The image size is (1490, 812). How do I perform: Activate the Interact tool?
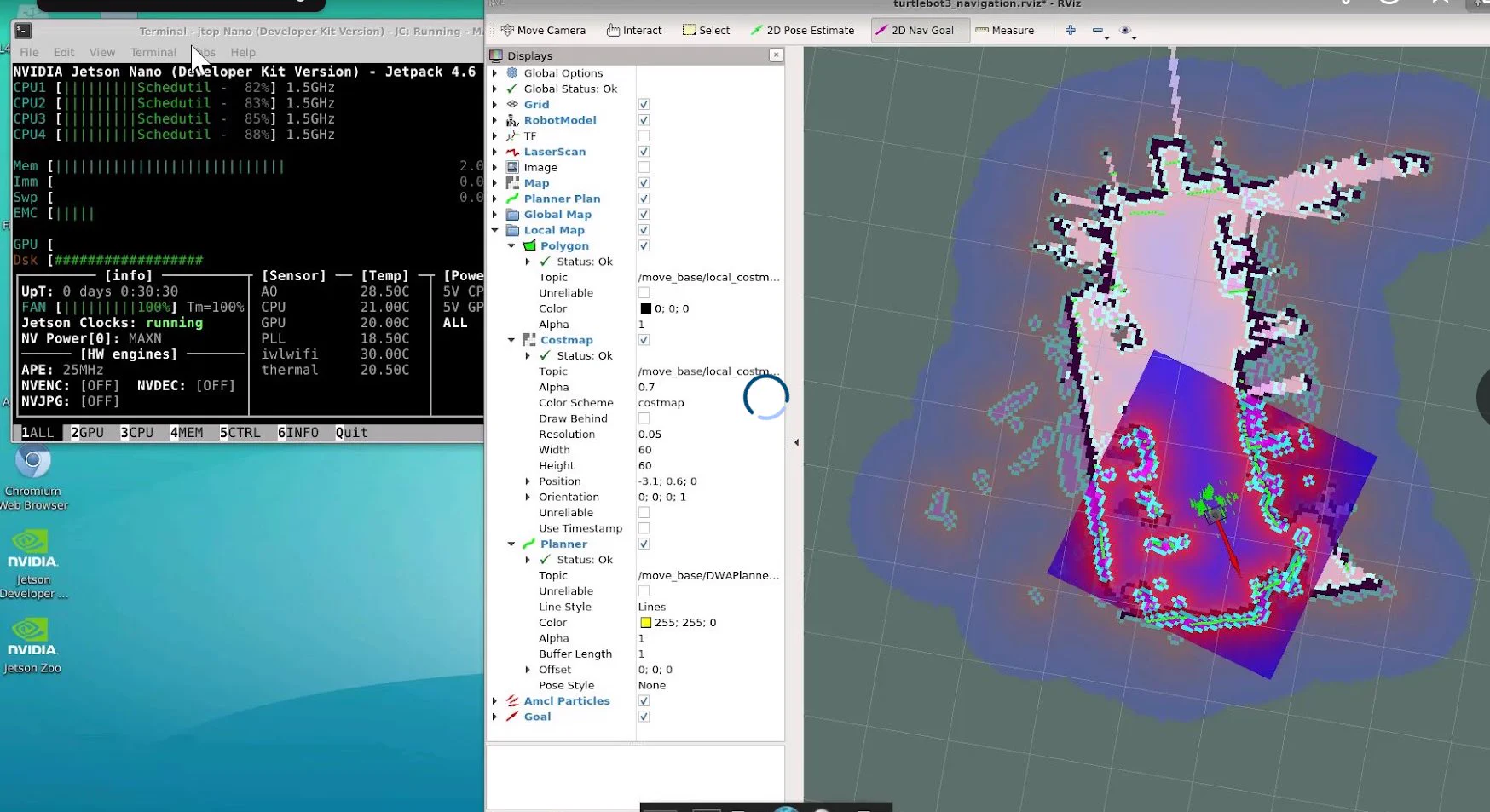coord(634,30)
